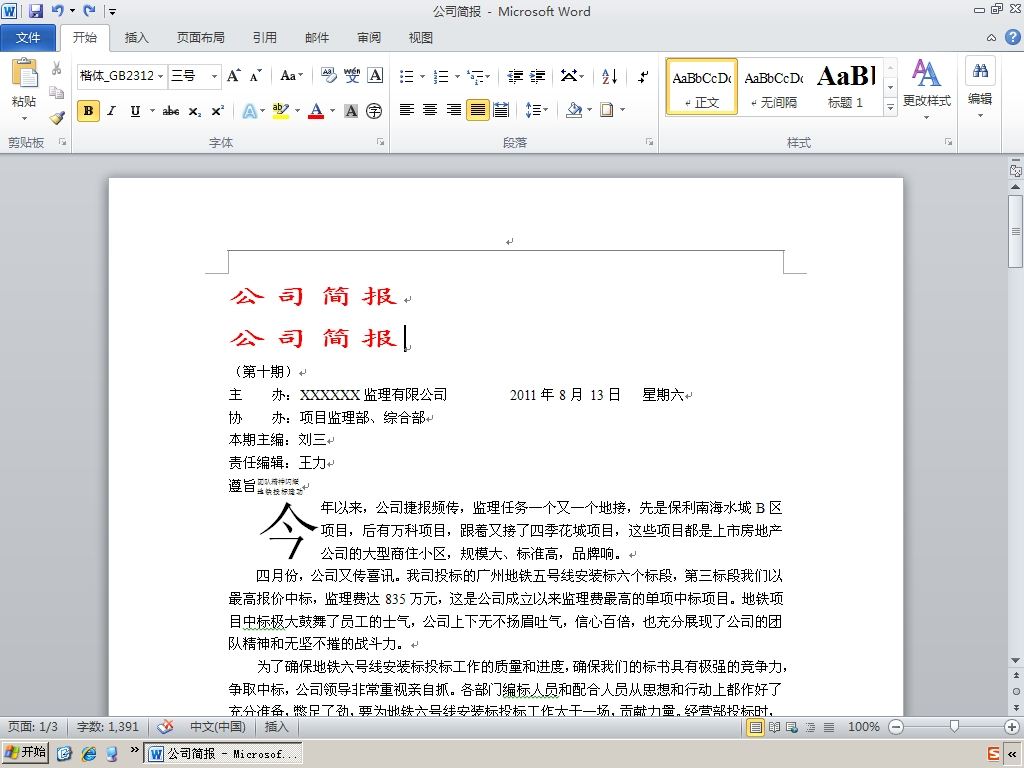Toggle Bold formatting
This screenshot has height=768, width=1024.
(x=88, y=111)
